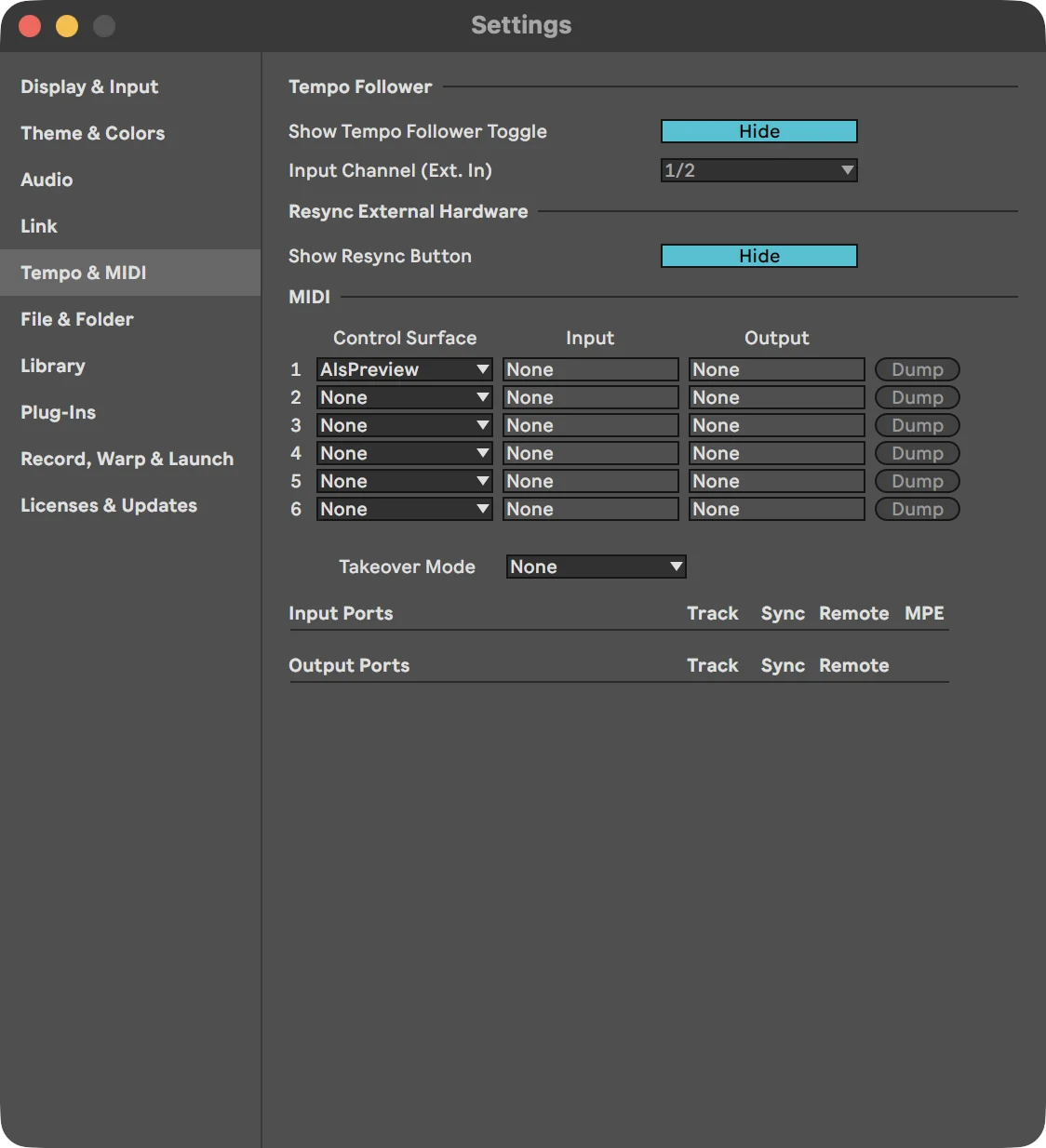1046x1148 pixels.
Task: Toggle Show Resync Button Hide button
Action: (x=759, y=256)
